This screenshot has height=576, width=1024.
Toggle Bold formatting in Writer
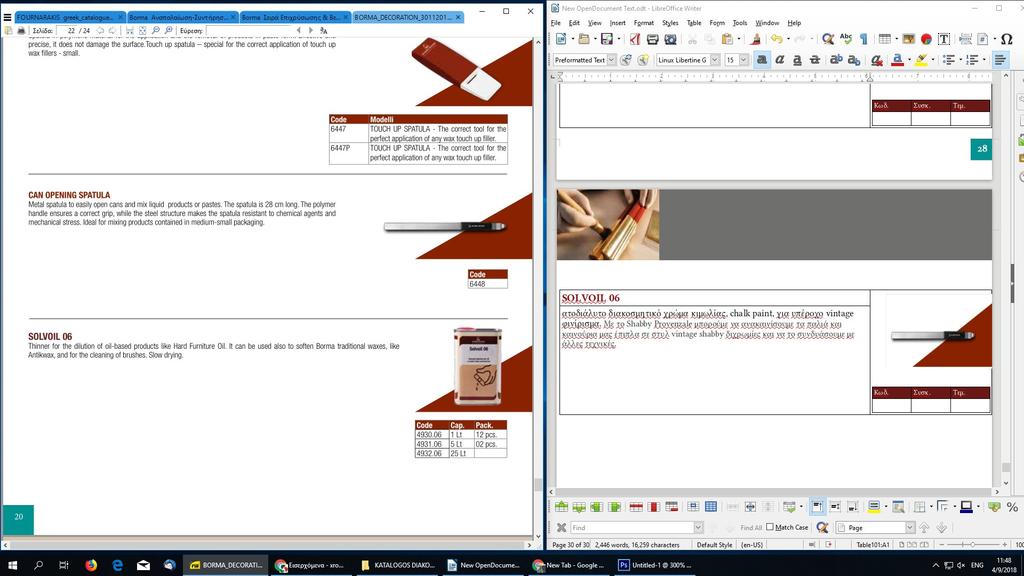761,60
